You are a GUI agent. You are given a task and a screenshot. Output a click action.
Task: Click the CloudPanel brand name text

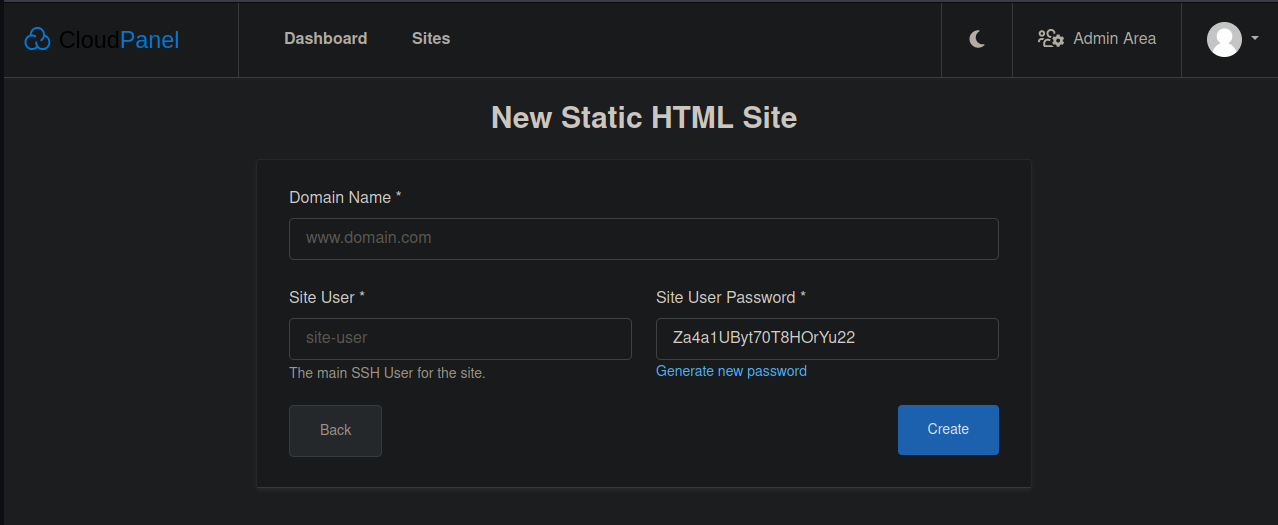pos(119,40)
